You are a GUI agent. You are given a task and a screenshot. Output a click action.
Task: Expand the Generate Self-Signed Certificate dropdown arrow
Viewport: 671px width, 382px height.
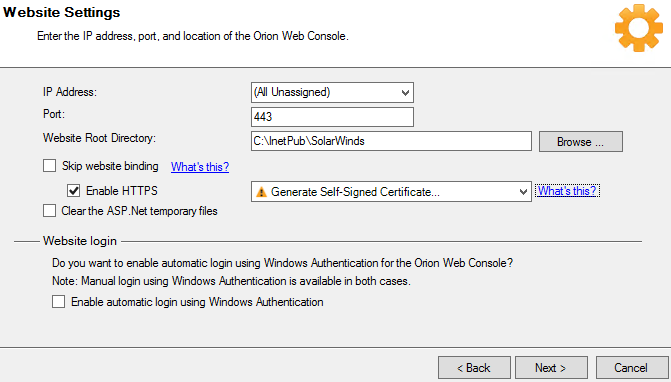523,192
